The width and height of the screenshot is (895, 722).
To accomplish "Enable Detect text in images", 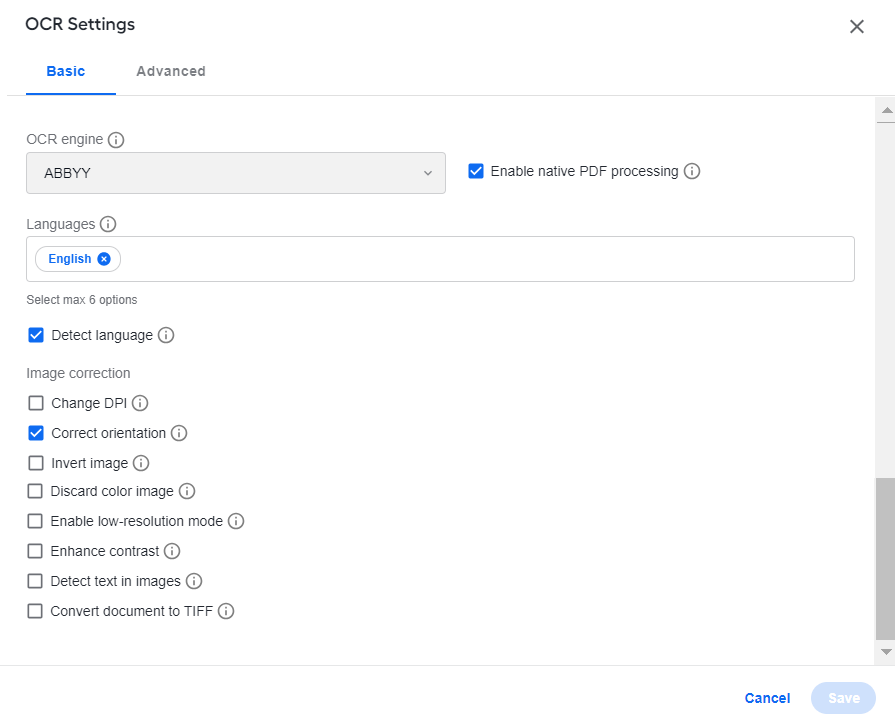I will point(35,581).
